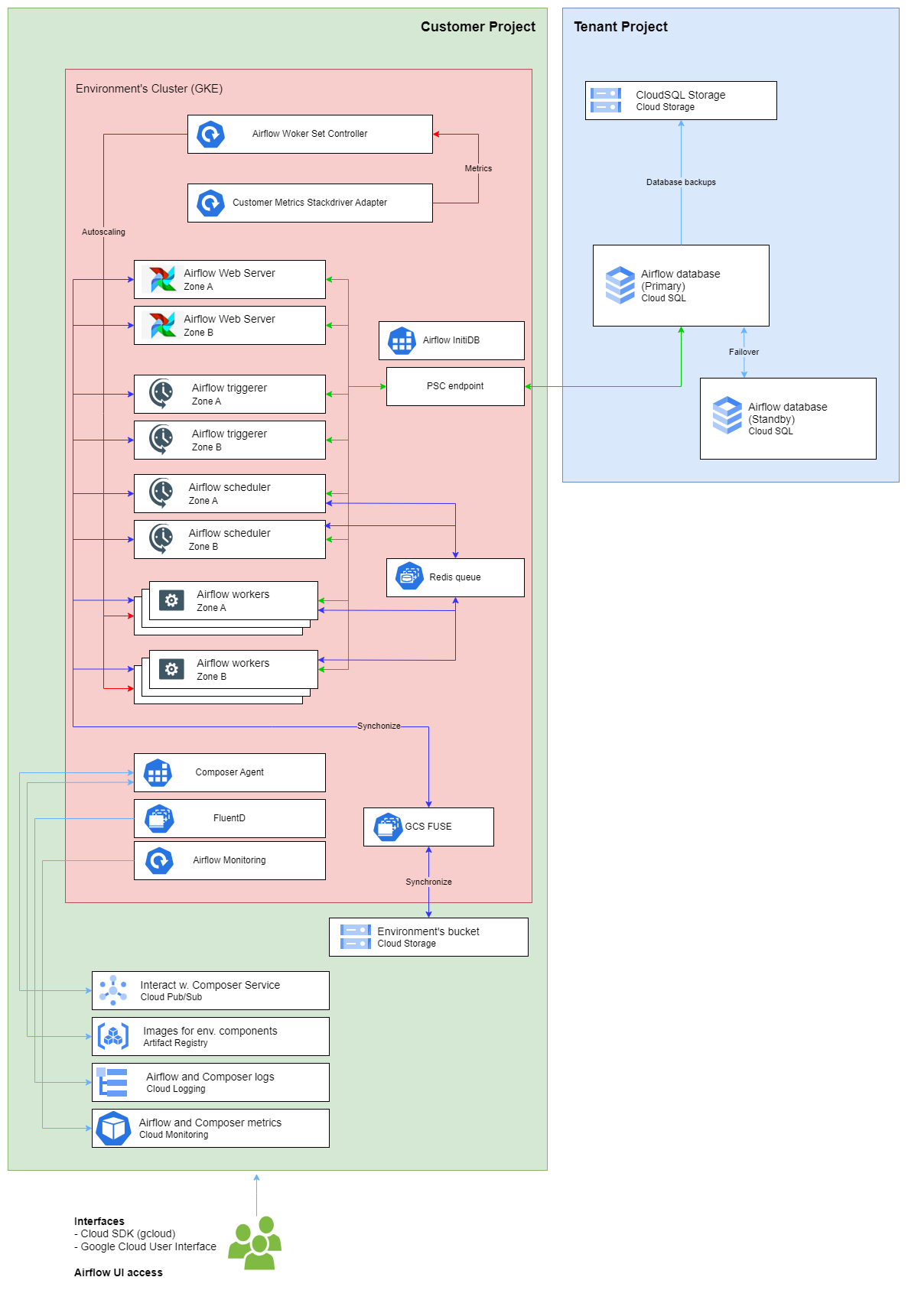Click the Autoscaling arrow label
908x1316 pixels.
(103, 232)
